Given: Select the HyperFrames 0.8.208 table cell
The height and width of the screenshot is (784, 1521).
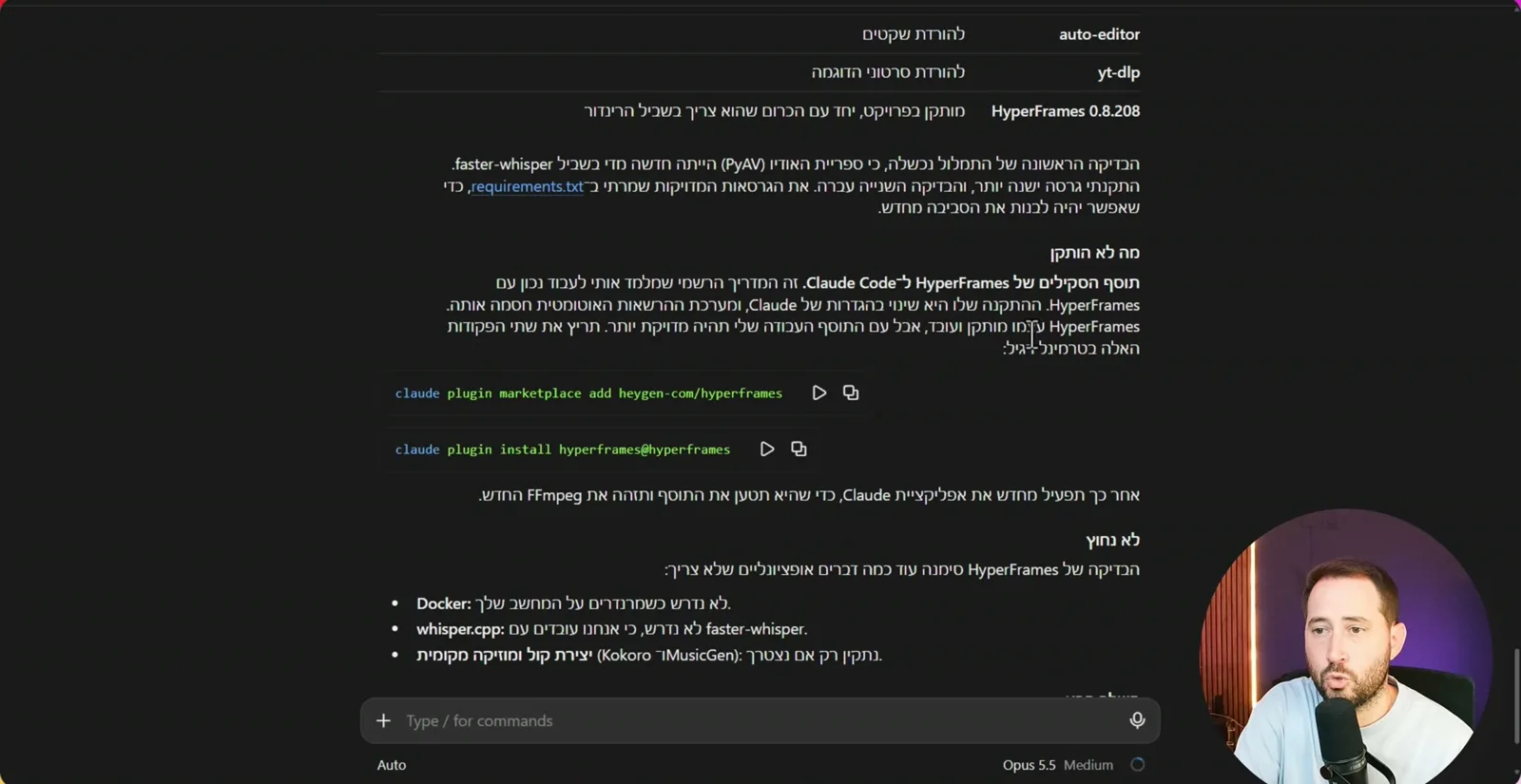Looking at the screenshot, I should coord(1065,111).
